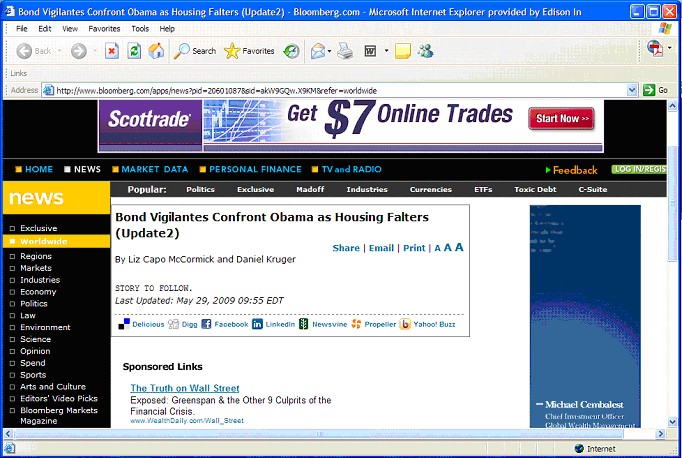682x458 pixels.
Task: Select Economy in the news sidebar
Action: pyautogui.click(x=38, y=292)
